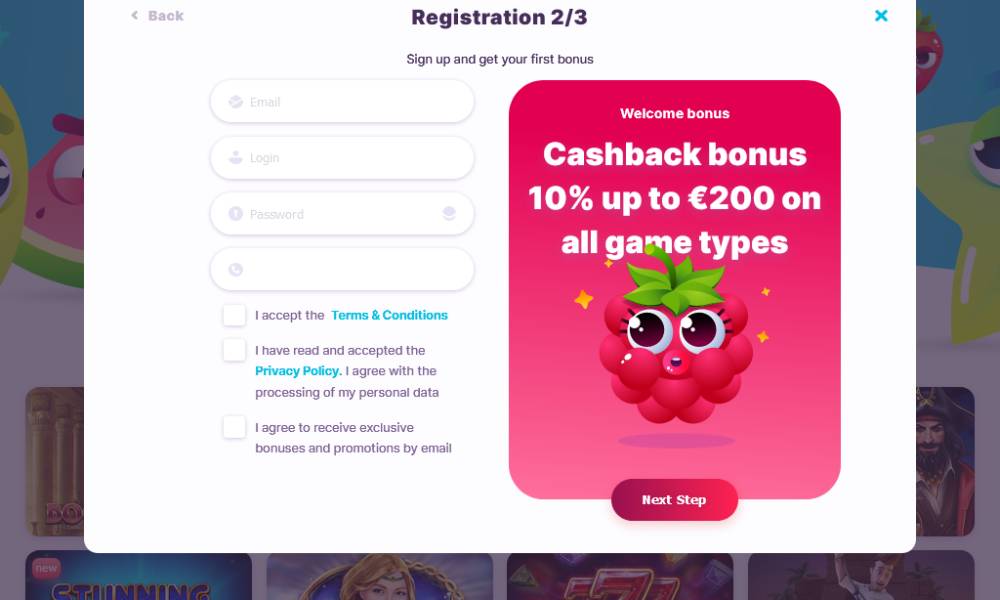Click the envelope icon in Email field

pos(235,102)
